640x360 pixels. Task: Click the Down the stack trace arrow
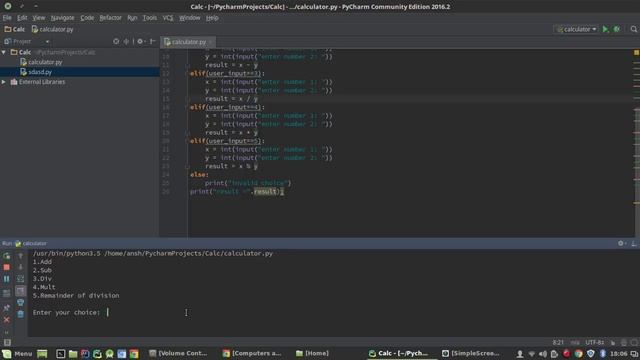(x=20, y=267)
